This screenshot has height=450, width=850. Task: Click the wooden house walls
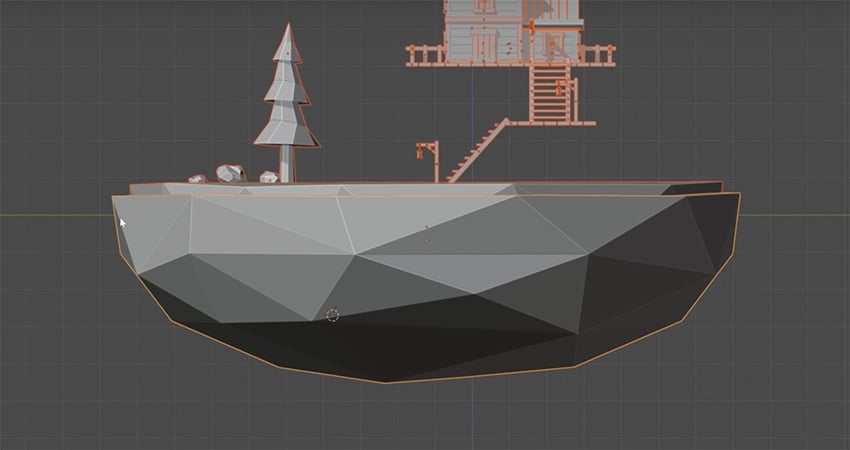[x=512, y=30]
